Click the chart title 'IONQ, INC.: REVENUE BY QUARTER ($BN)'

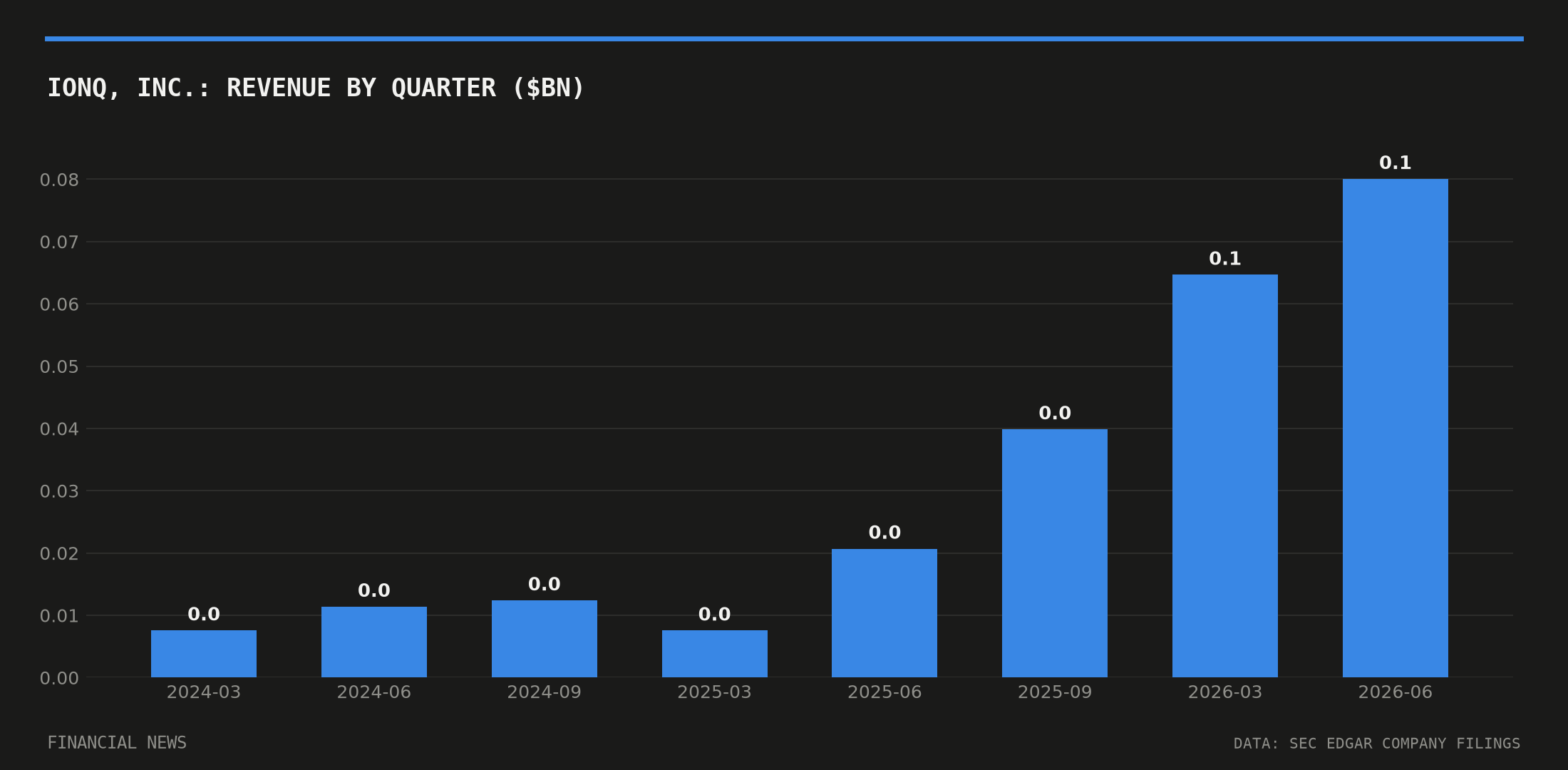tap(316, 88)
